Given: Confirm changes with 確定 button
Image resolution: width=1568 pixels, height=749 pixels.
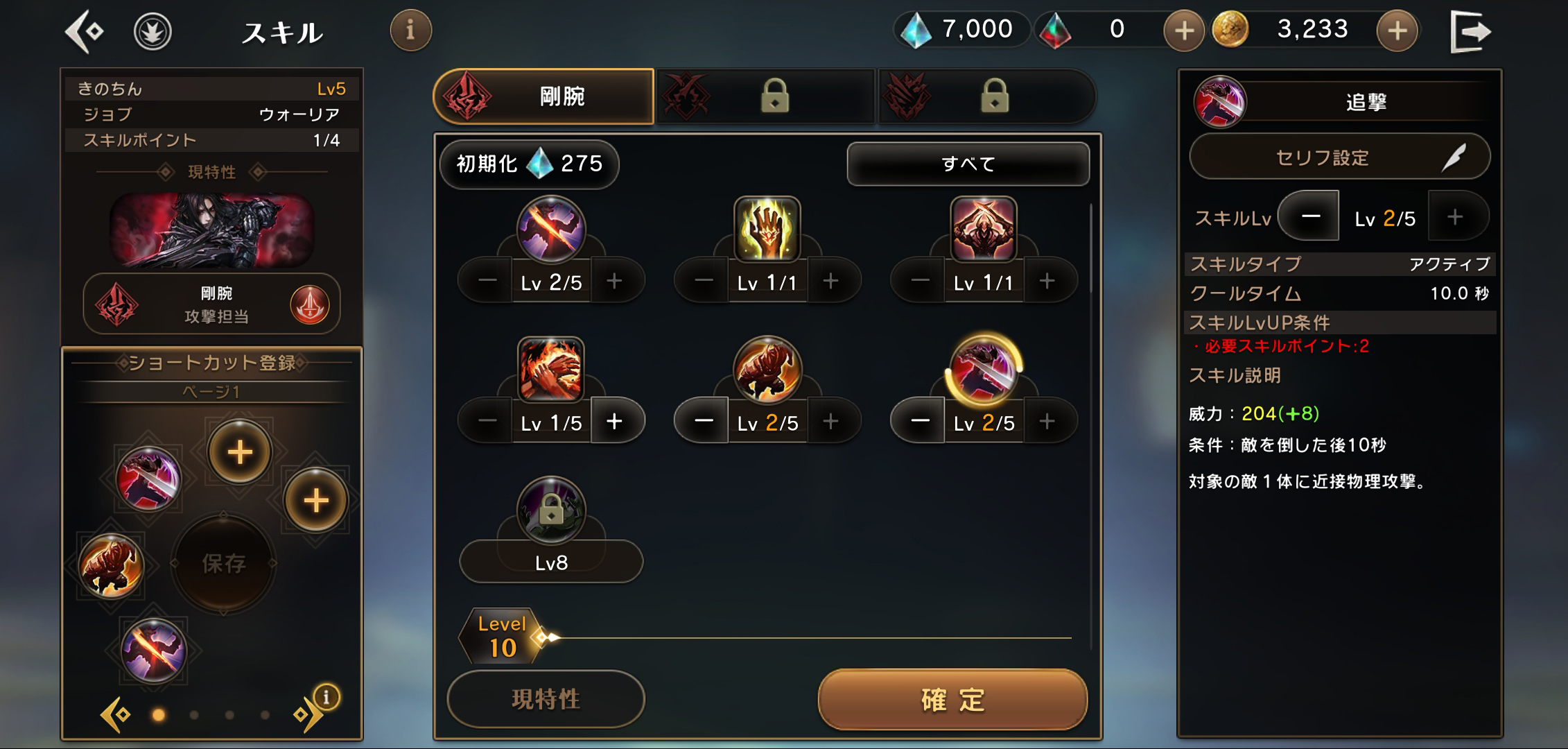Looking at the screenshot, I should tap(952, 700).
